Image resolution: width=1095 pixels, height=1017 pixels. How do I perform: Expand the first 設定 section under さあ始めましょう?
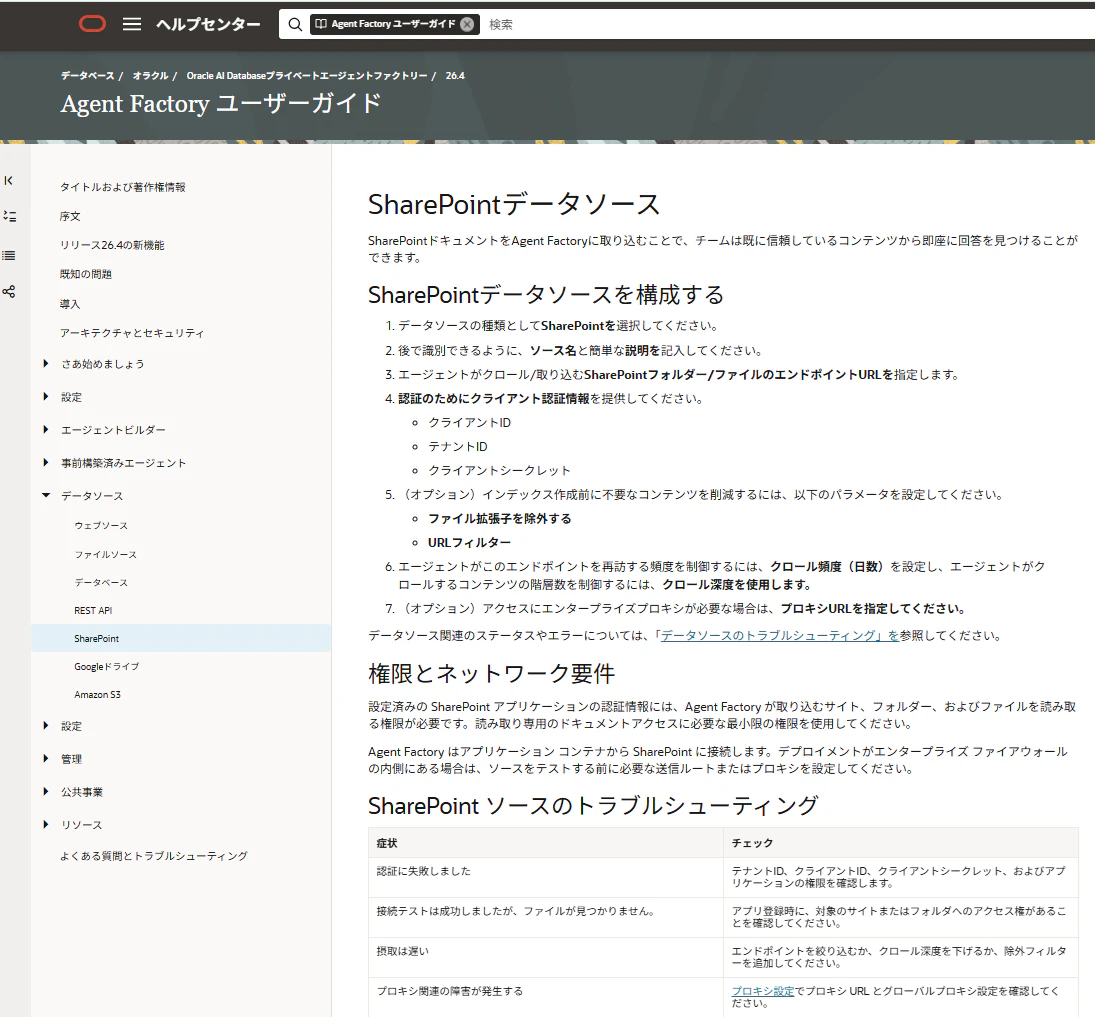[x=46, y=397]
